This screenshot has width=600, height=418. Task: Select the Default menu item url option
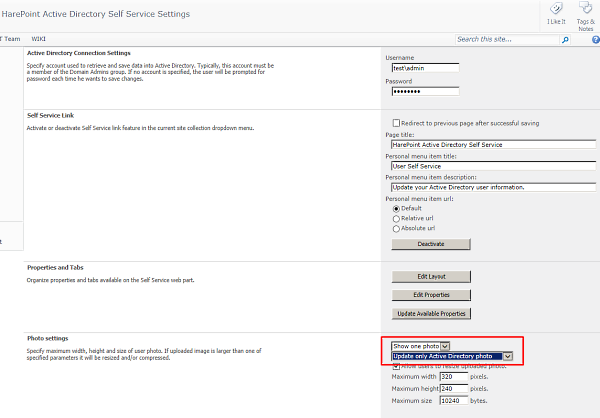[x=396, y=208]
